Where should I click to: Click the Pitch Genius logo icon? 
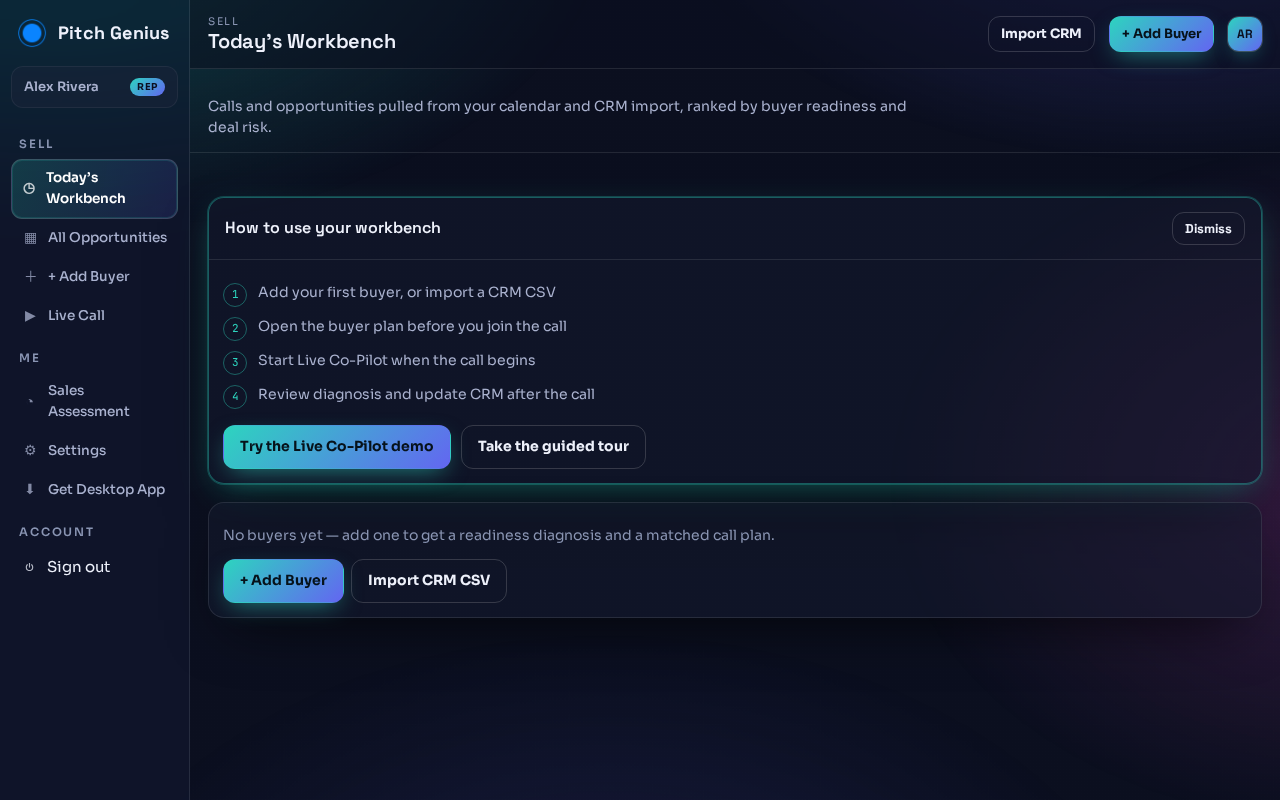click(x=32, y=33)
